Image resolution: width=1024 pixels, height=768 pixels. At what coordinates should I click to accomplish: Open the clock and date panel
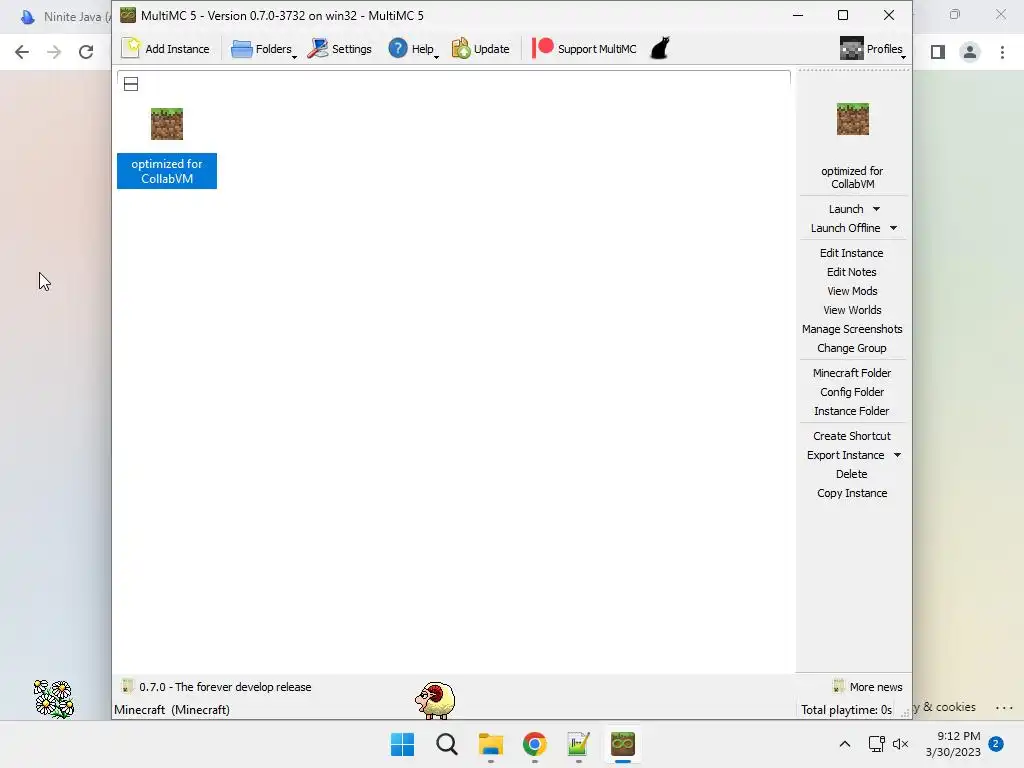[x=953, y=744]
